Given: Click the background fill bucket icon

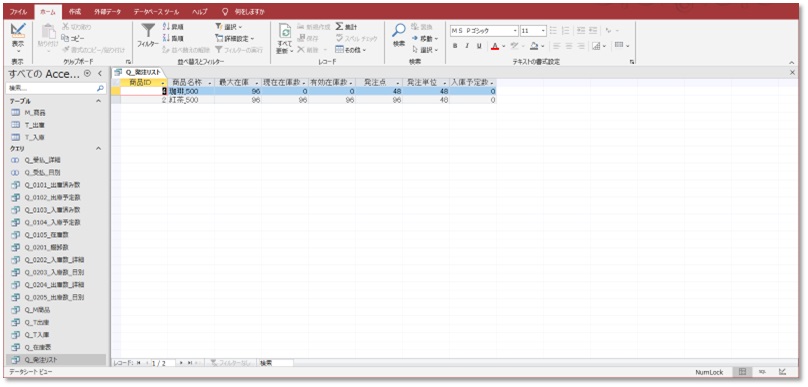Looking at the screenshot, I should click(534, 46).
